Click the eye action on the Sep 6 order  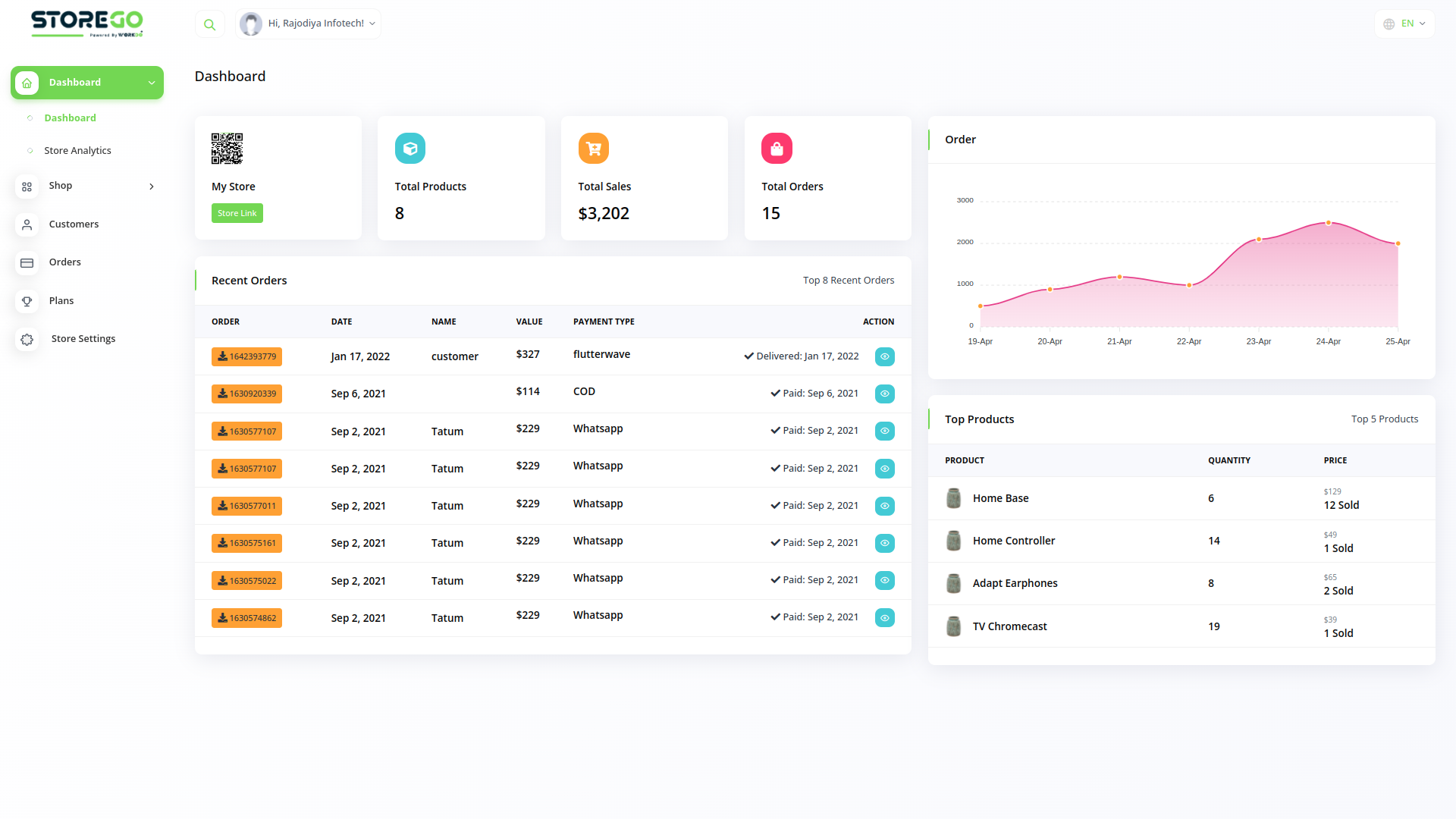[x=884, y=394]
